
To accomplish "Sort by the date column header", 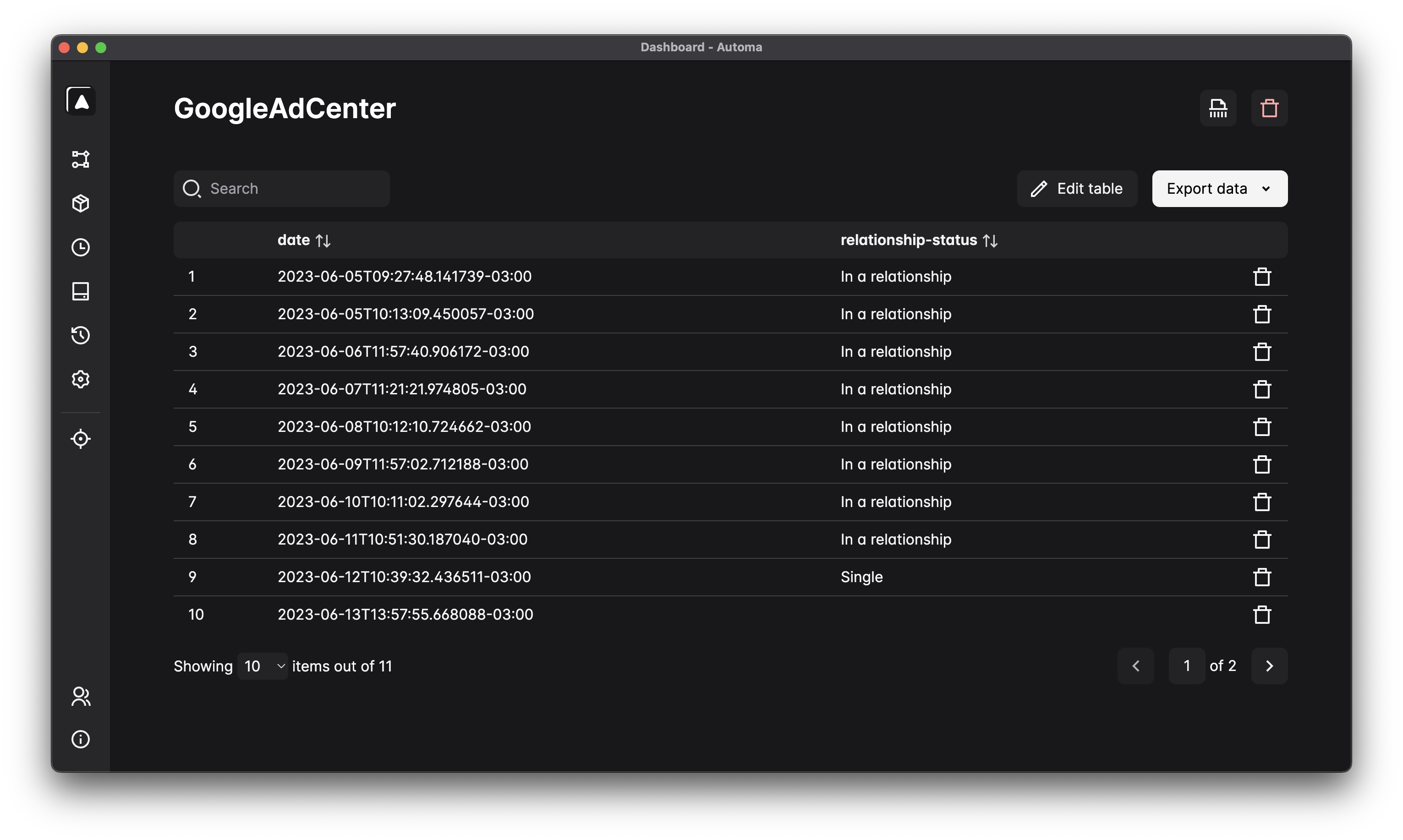I will tap(304, 240).
